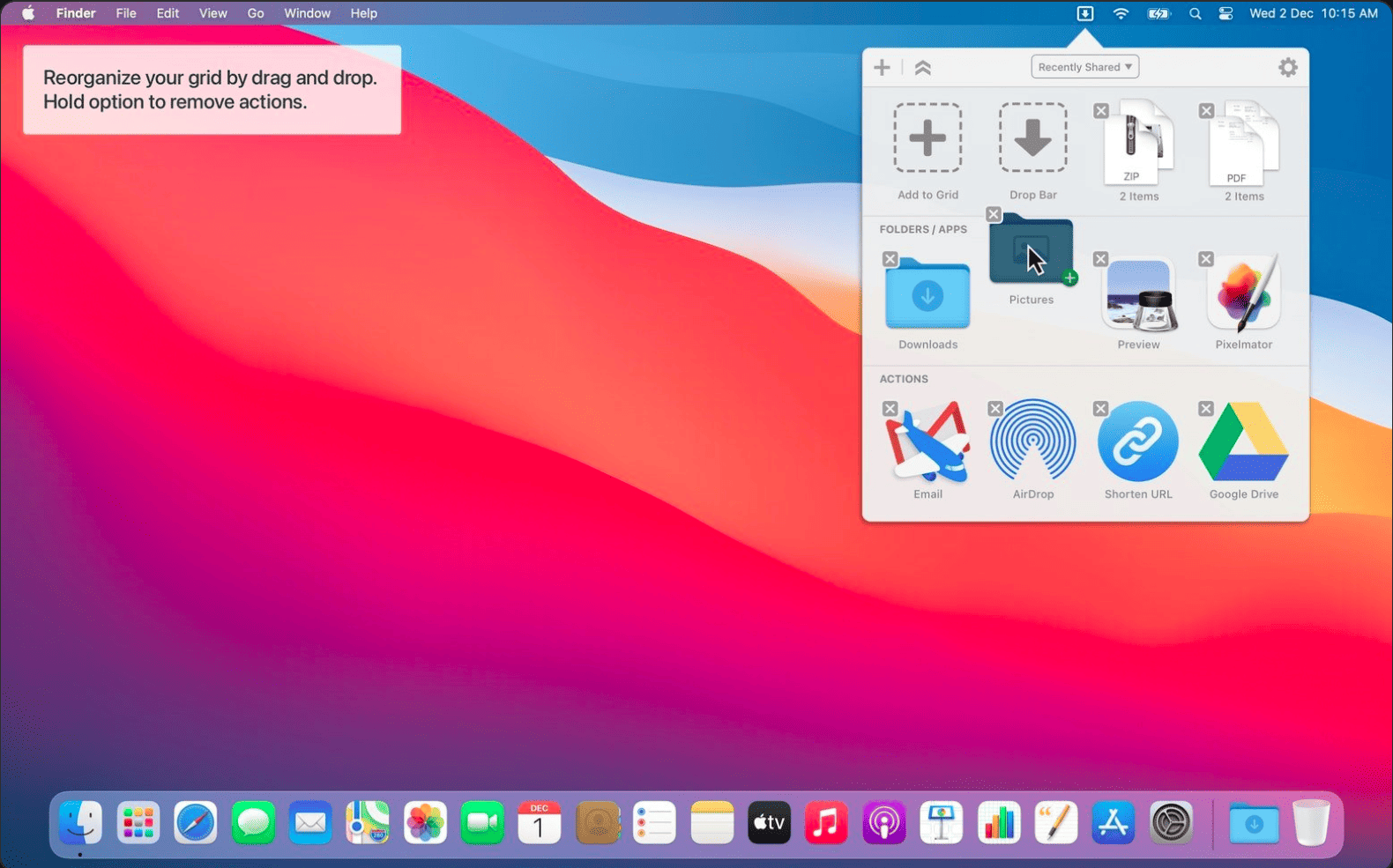This screenshot has height=868, width=1393.
Task: Open the Recently Shared dropdown
Action: point(1084,67)
